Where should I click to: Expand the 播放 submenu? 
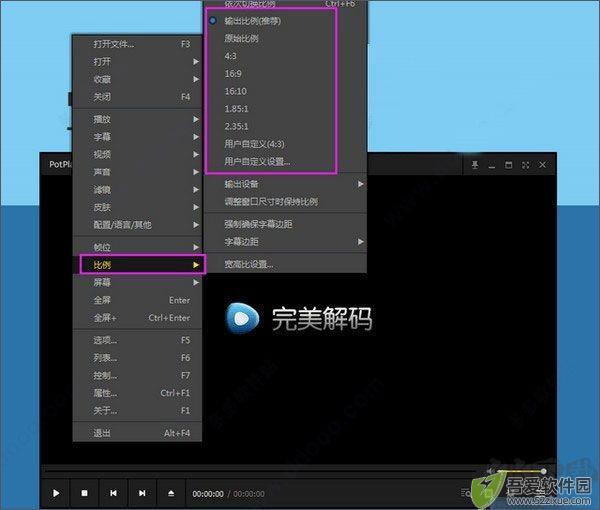tap(137, 119)
